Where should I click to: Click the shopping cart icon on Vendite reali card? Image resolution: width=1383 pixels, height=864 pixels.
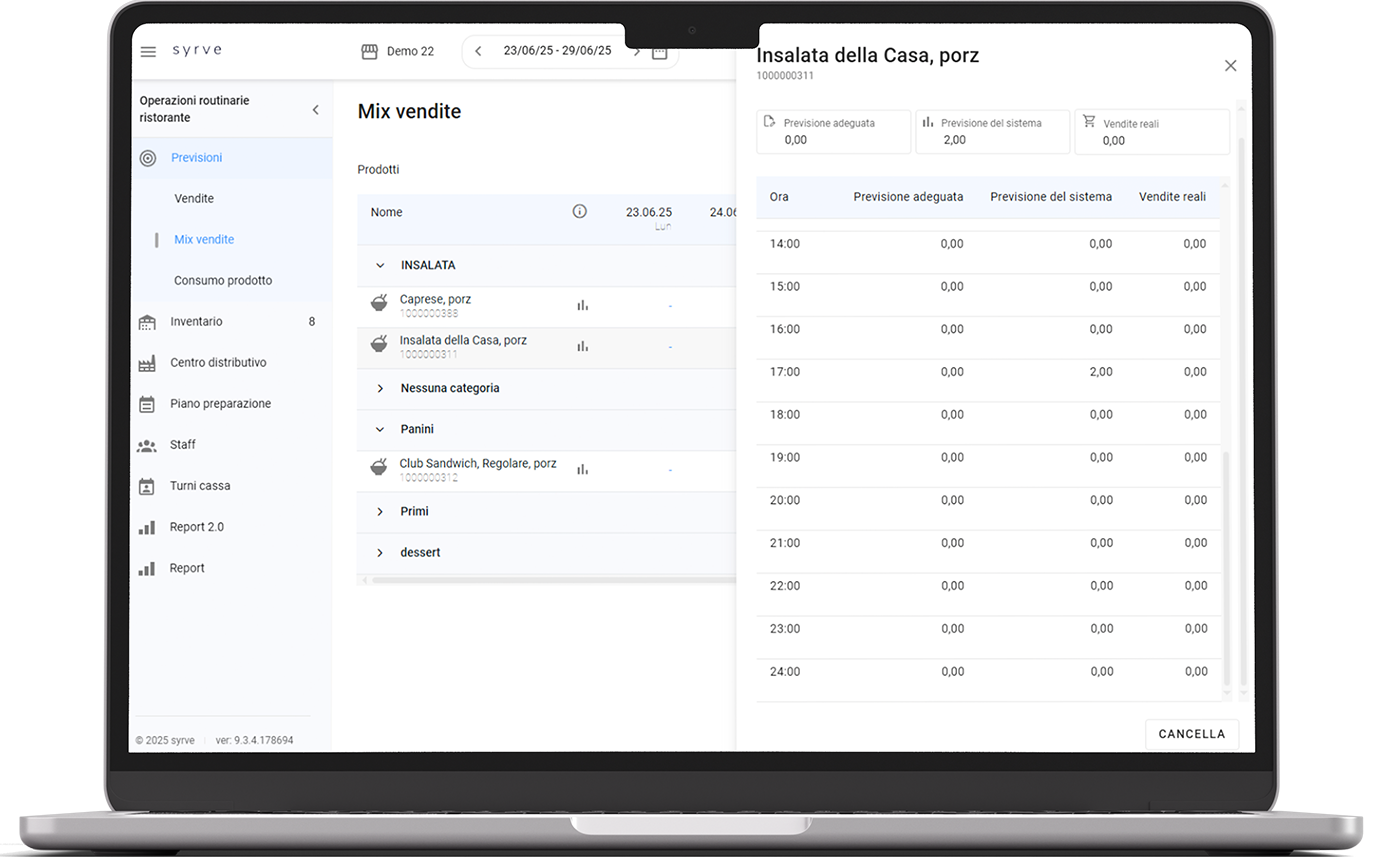click(x=1090, y=121)
